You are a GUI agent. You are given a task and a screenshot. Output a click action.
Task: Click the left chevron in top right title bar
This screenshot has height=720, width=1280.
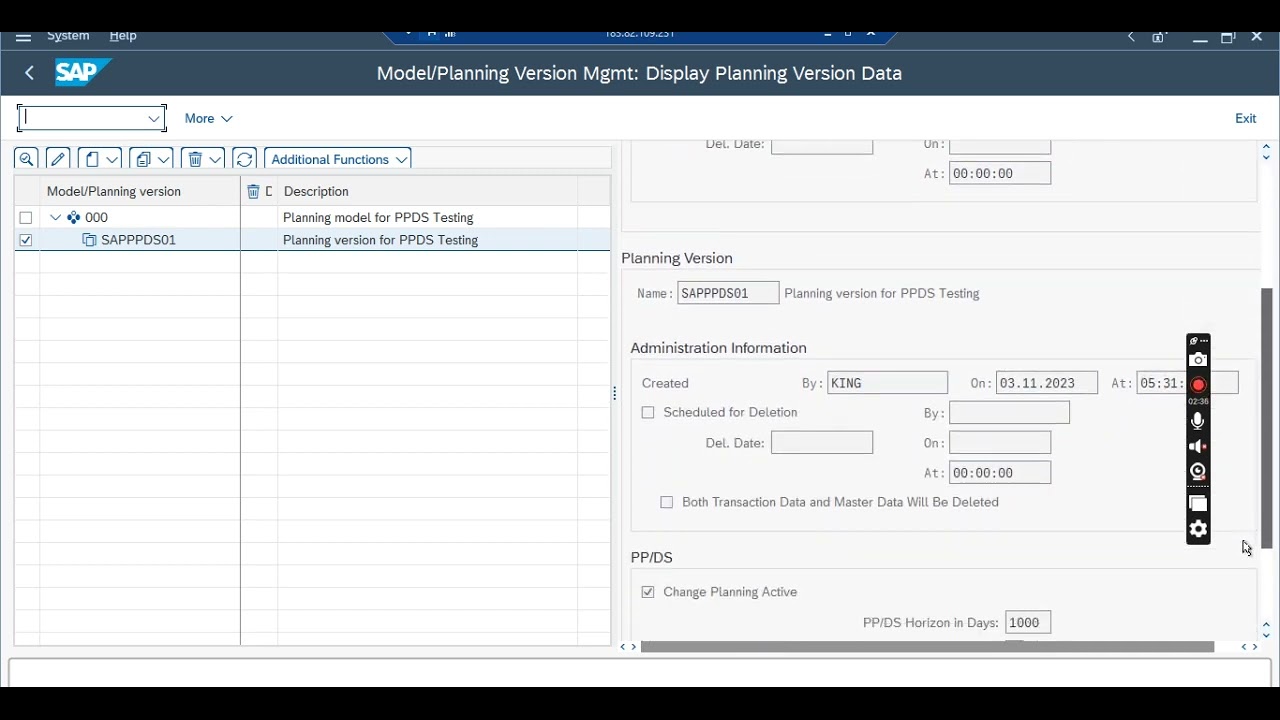(1131, 36)
